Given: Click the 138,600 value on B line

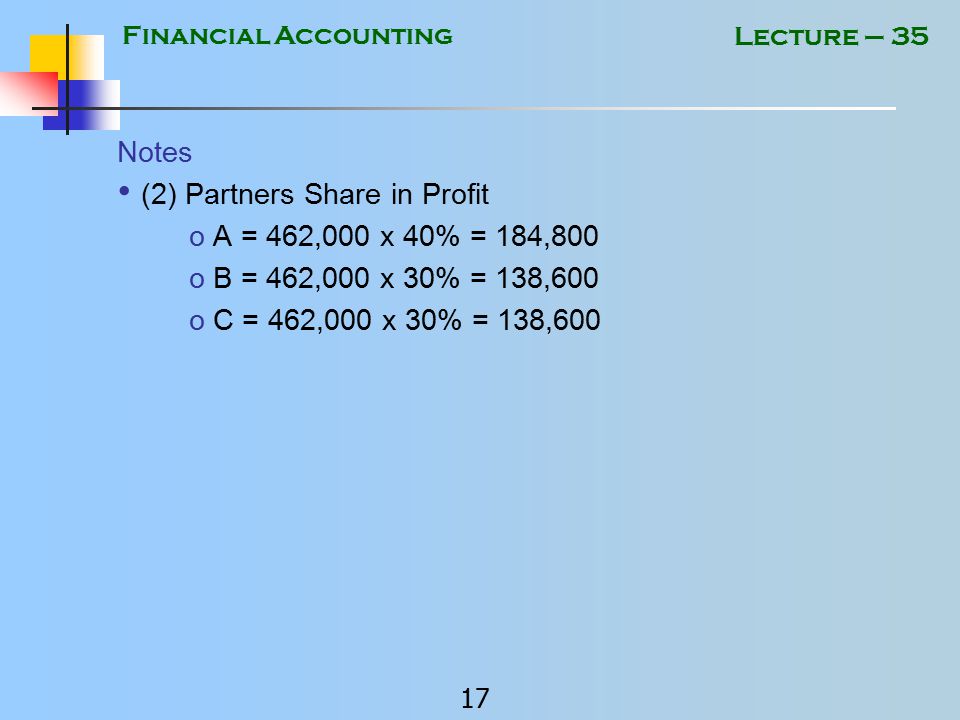Looking at the screenshot, I should pos(547,278).
